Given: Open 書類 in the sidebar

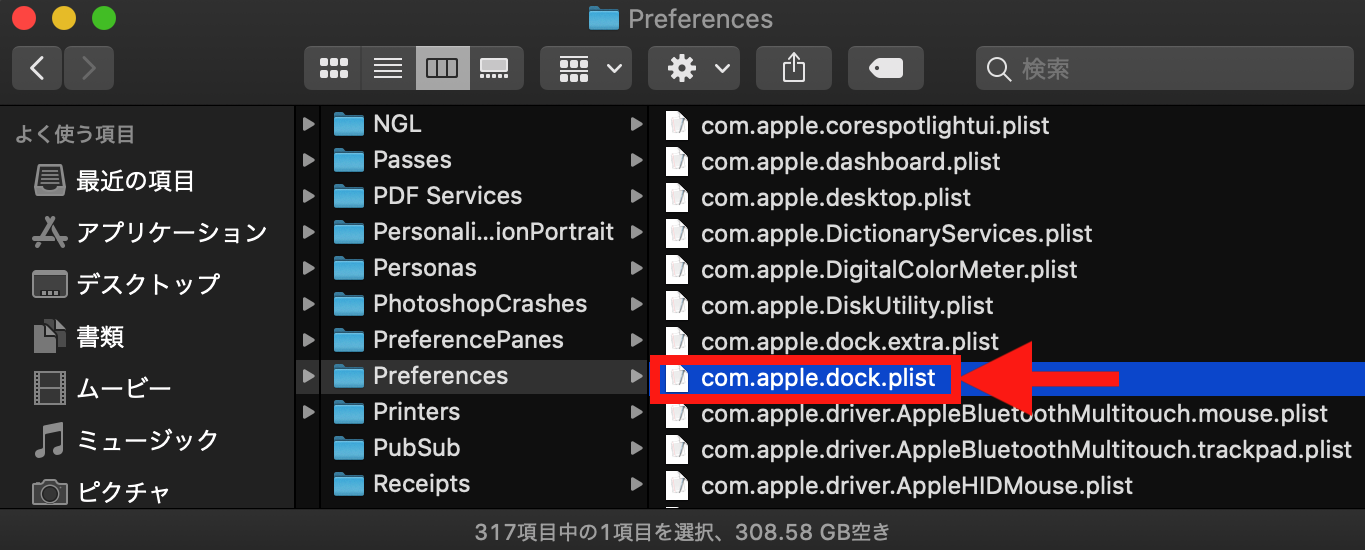Looking at the screenshot, I should pyautogui.click(x=100, y=337).
